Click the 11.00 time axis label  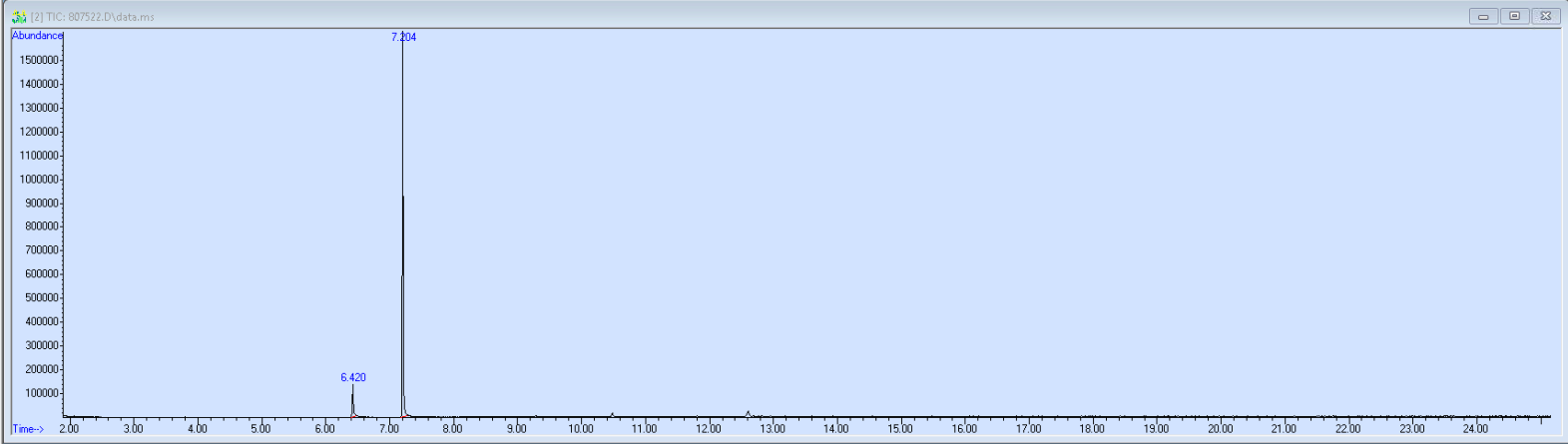pyautogui.click(x=645, y=429)
